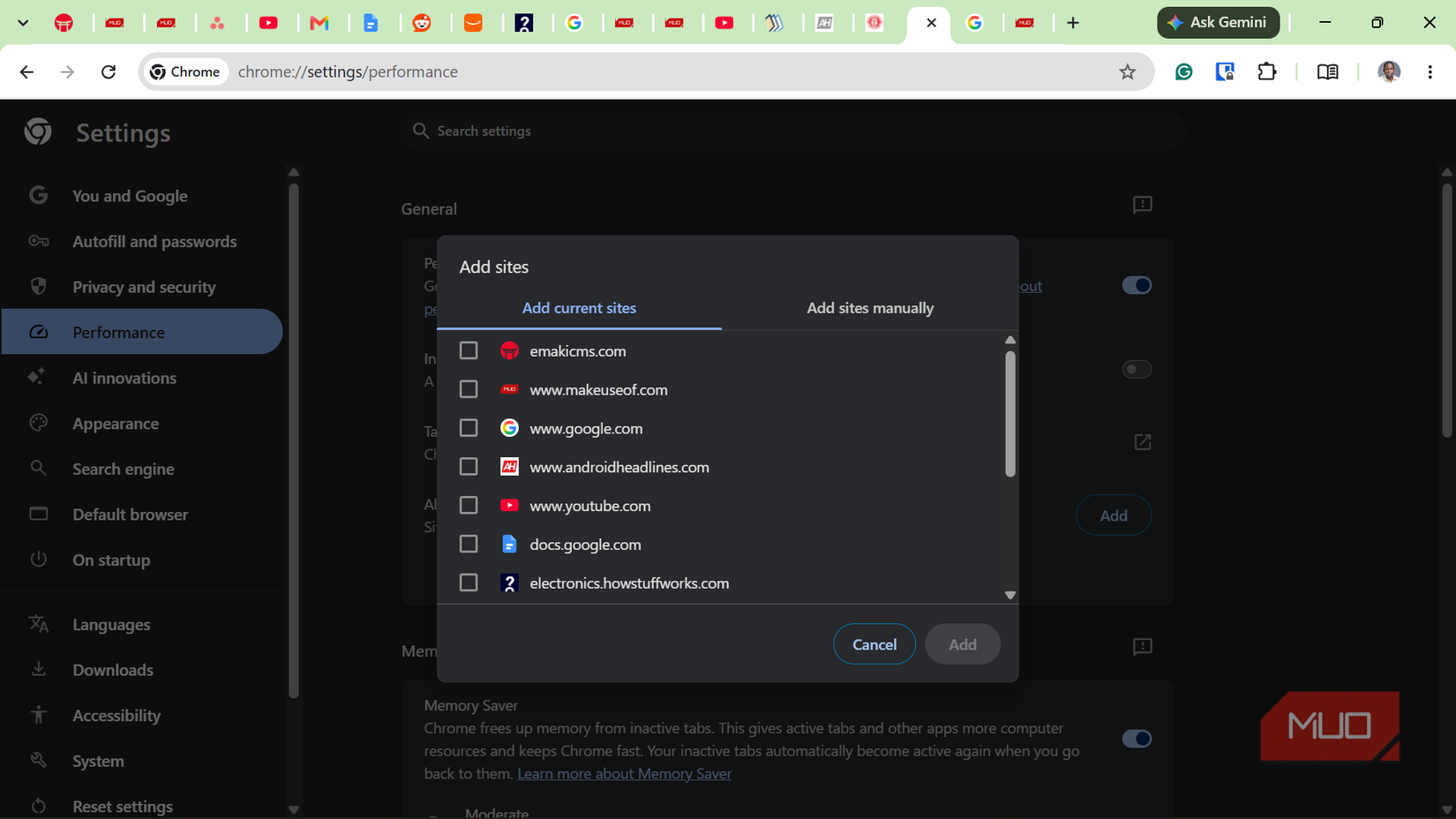Screen dimensions: 1456x819
Task: Go back with the back arrow
Action: [27, 71]
